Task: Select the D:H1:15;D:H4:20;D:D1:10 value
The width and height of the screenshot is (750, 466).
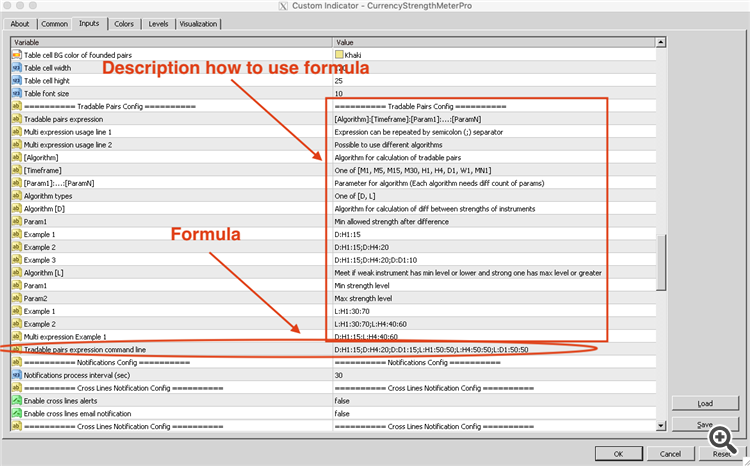Action: coord(375,260)
